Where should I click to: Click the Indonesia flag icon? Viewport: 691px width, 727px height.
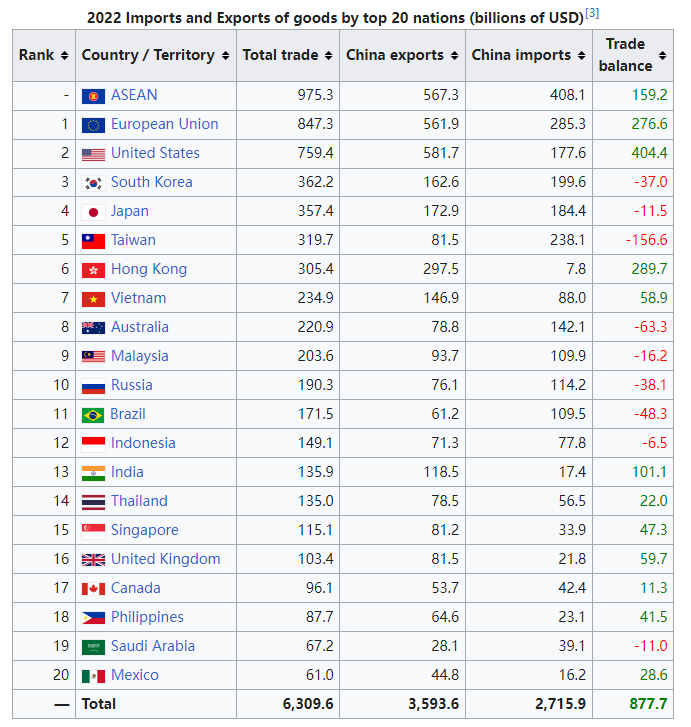point(93,444)
